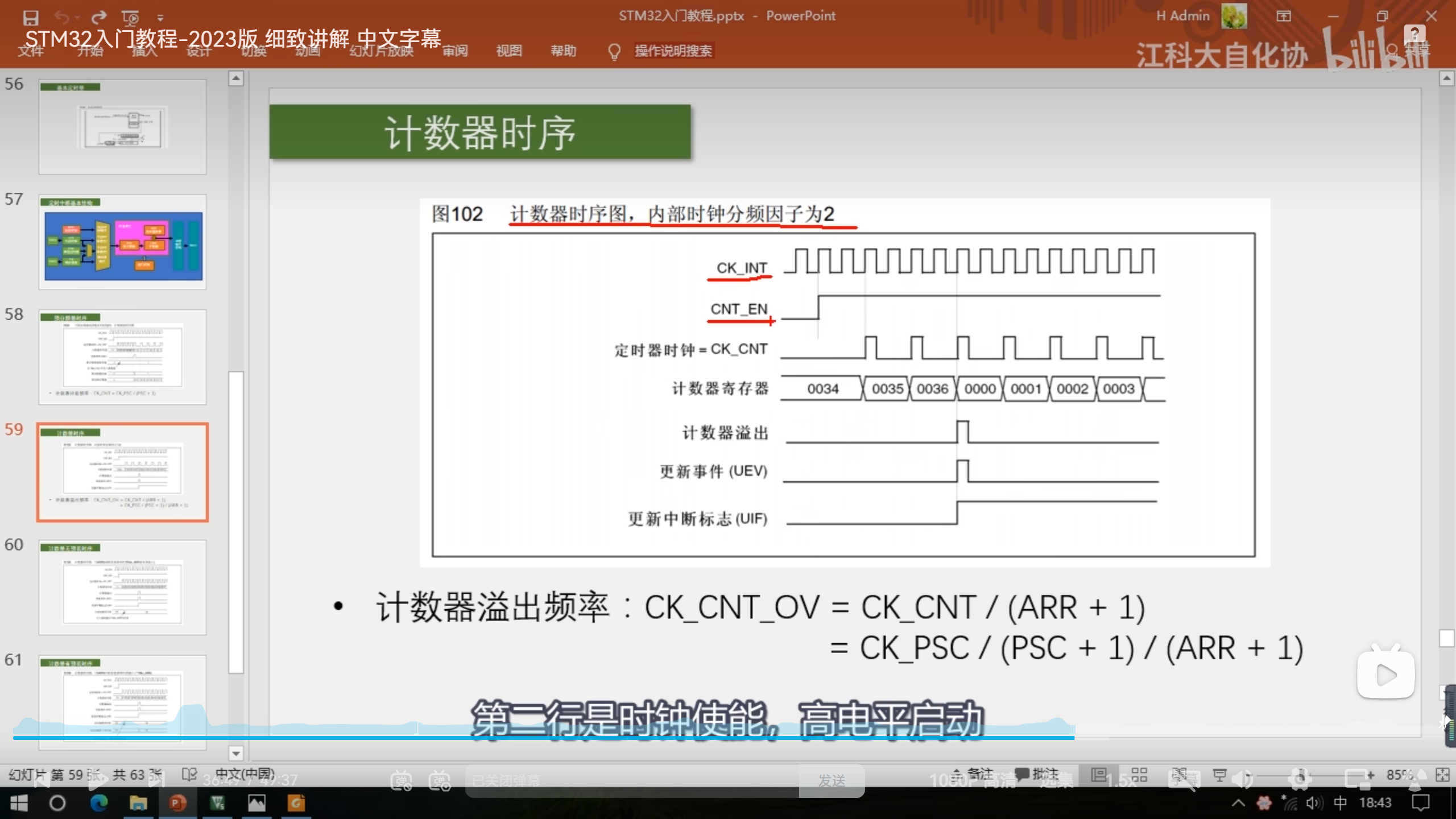Click the lightbulb tell-me icon

pyautogui.click(x=614, y=52)
